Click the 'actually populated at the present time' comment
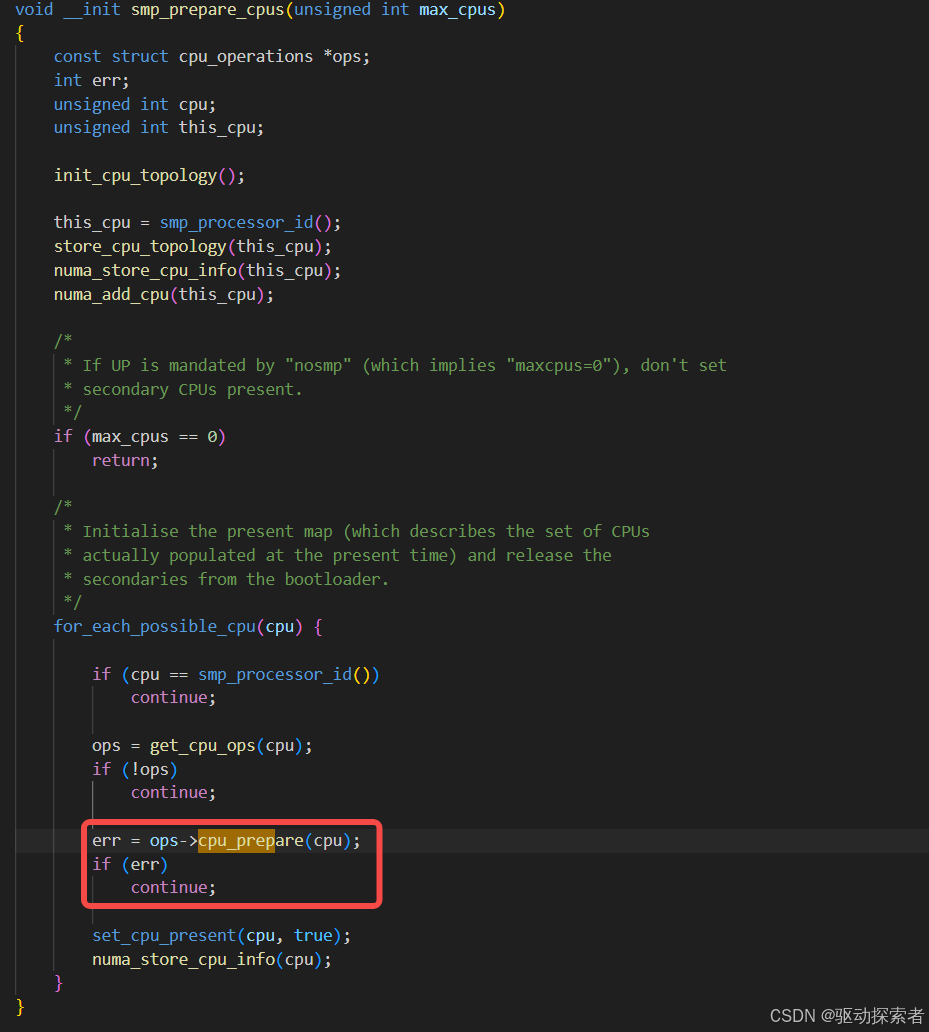Screen dimensions: 929x1032 point(338,556)
